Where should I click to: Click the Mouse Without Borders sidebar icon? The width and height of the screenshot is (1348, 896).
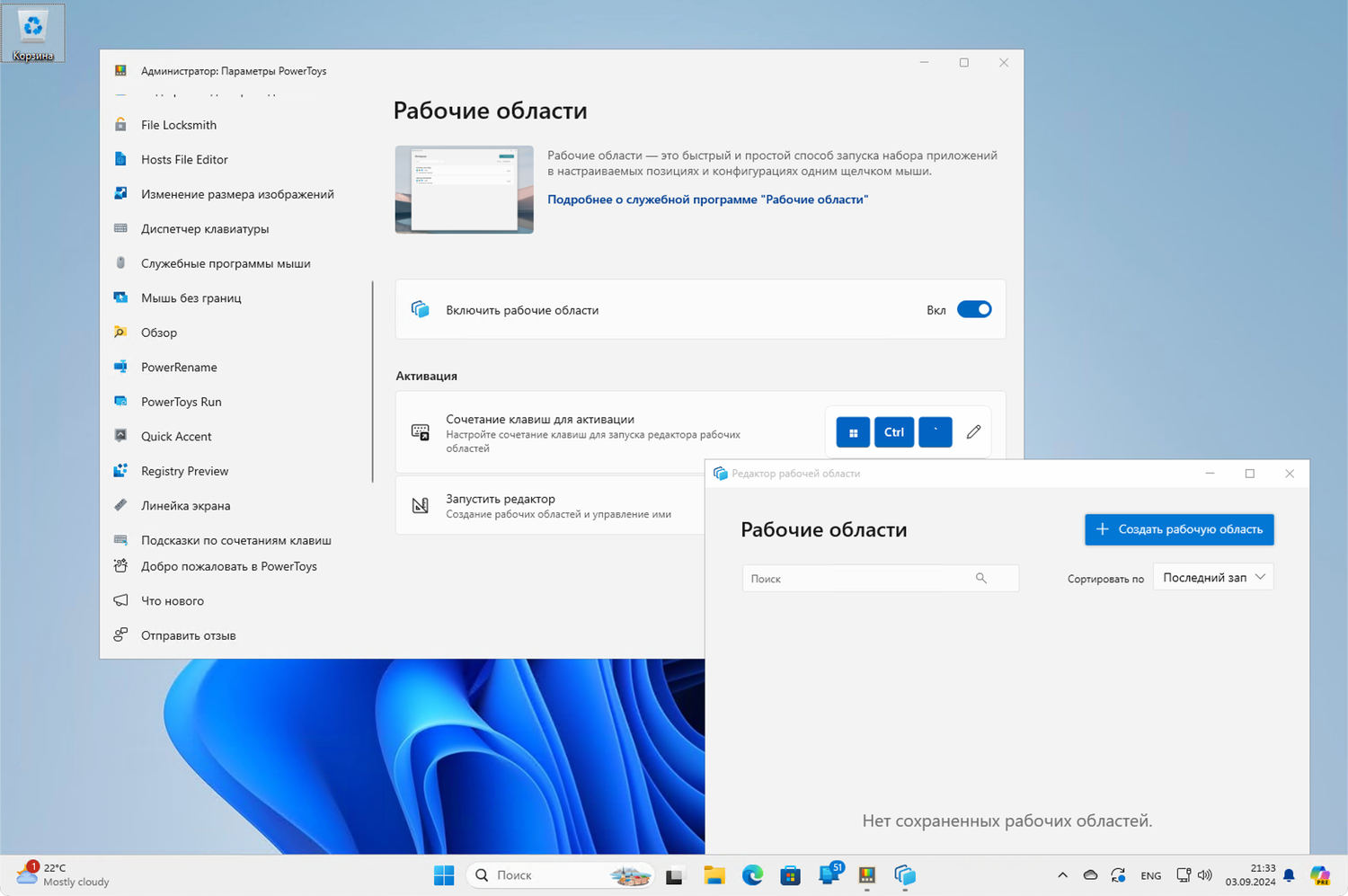click(x=120, y=297)
